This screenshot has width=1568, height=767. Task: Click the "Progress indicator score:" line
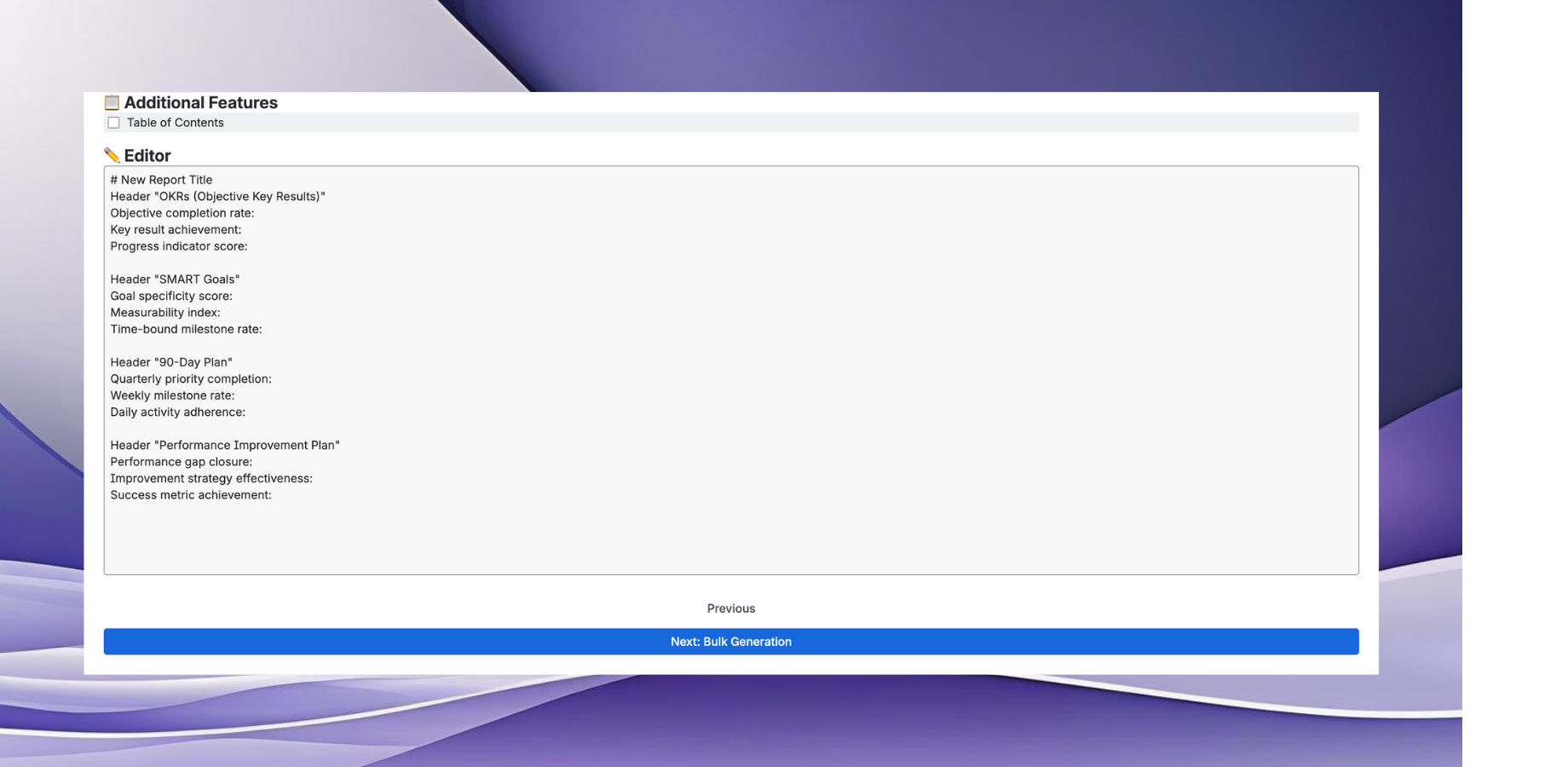179,246
